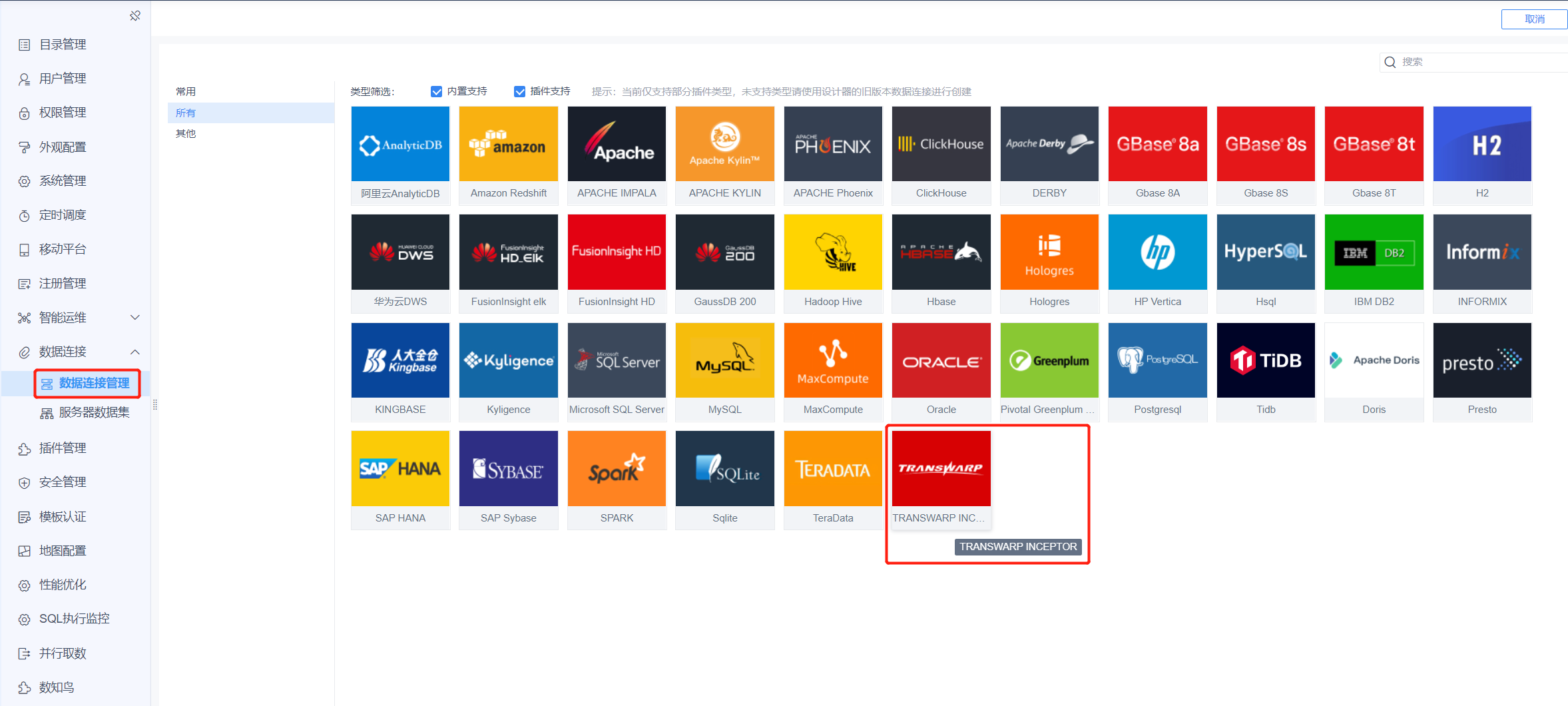This screenshot has width=1568, height=706.
Task: Uncheck the 插件支持 filter checkbox
Action: coord(519,91)
